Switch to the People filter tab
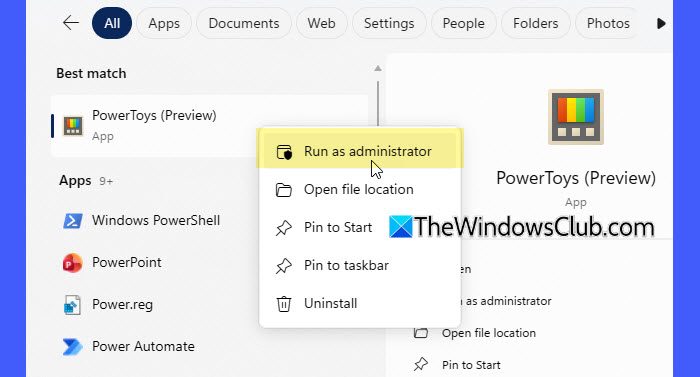 point(463,23)
